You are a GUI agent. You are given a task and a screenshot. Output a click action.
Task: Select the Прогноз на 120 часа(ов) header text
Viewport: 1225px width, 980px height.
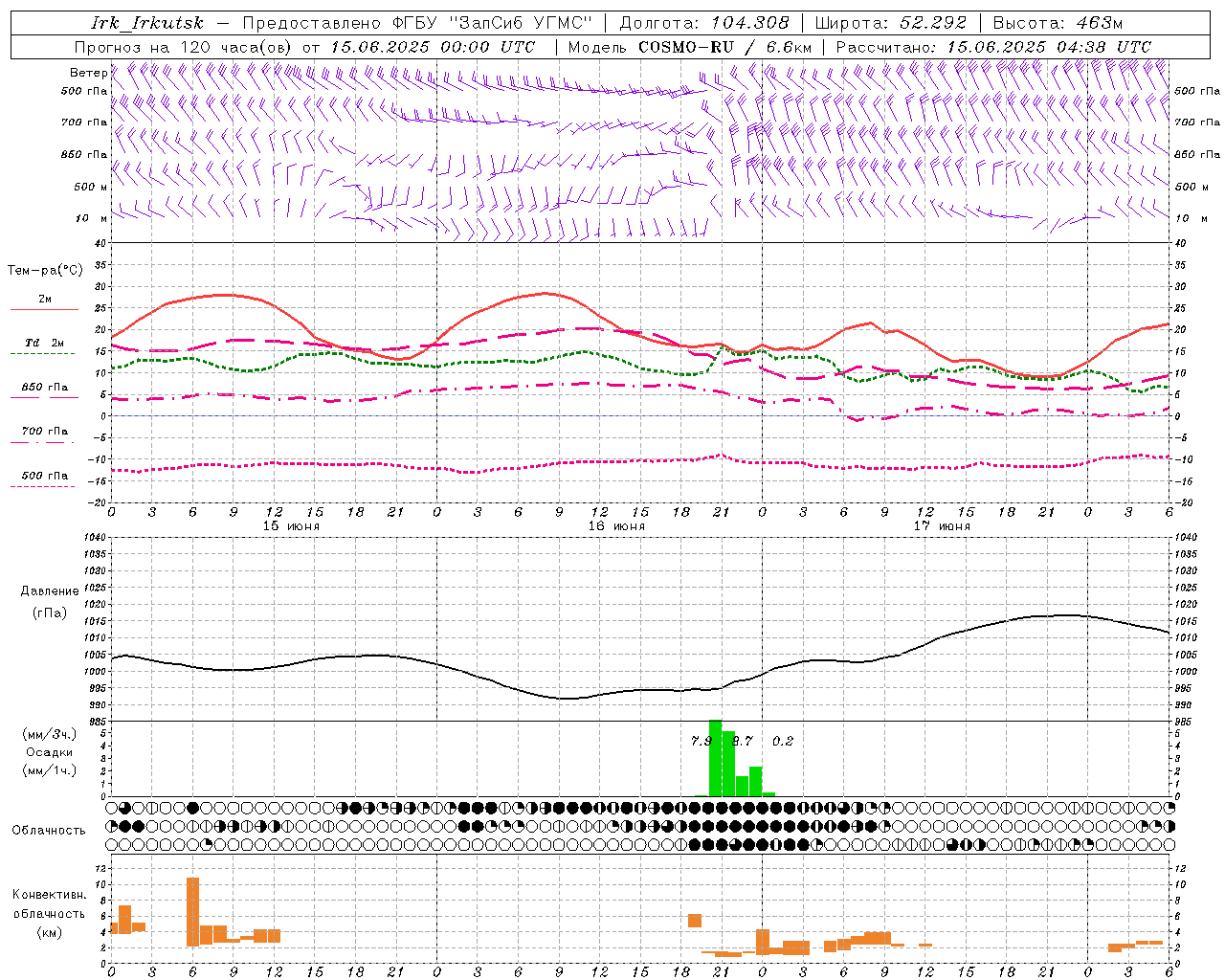click(183, 47)
